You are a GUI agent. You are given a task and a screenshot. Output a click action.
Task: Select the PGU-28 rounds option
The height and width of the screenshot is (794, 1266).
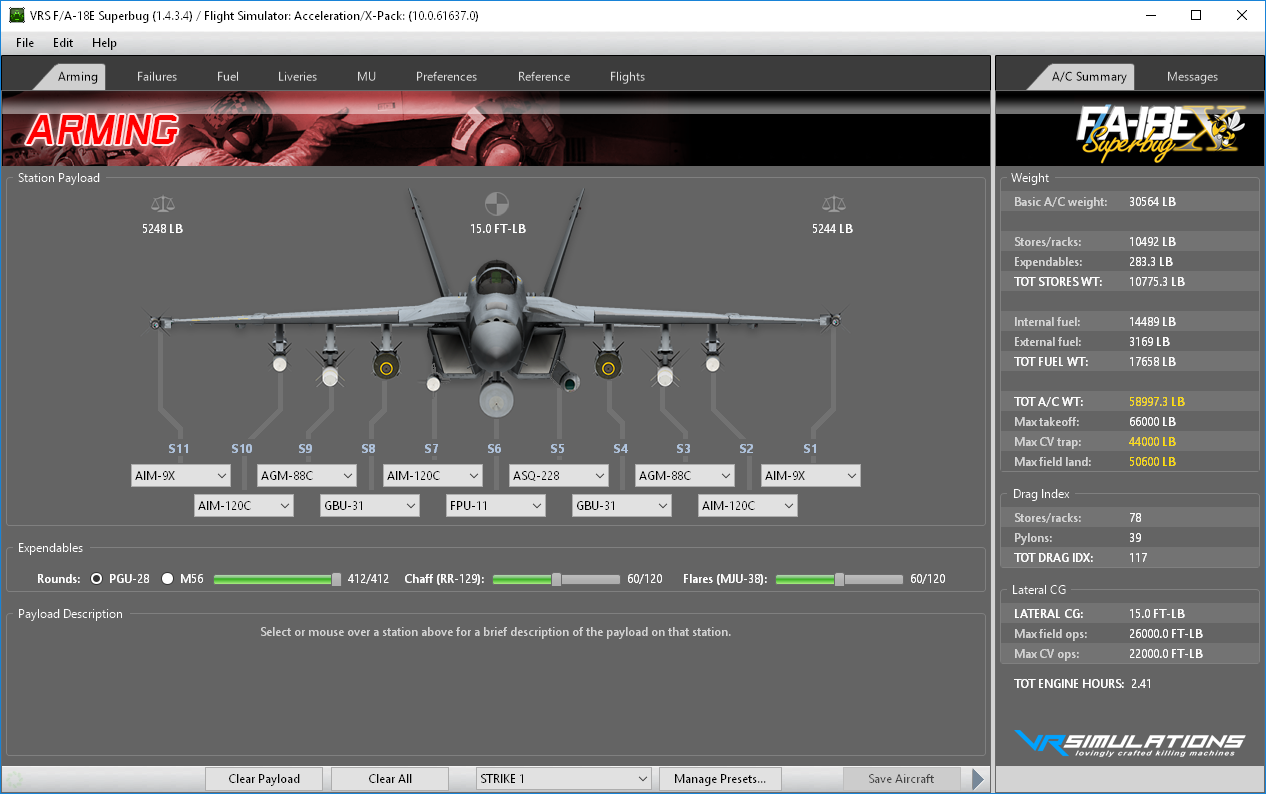97,579
